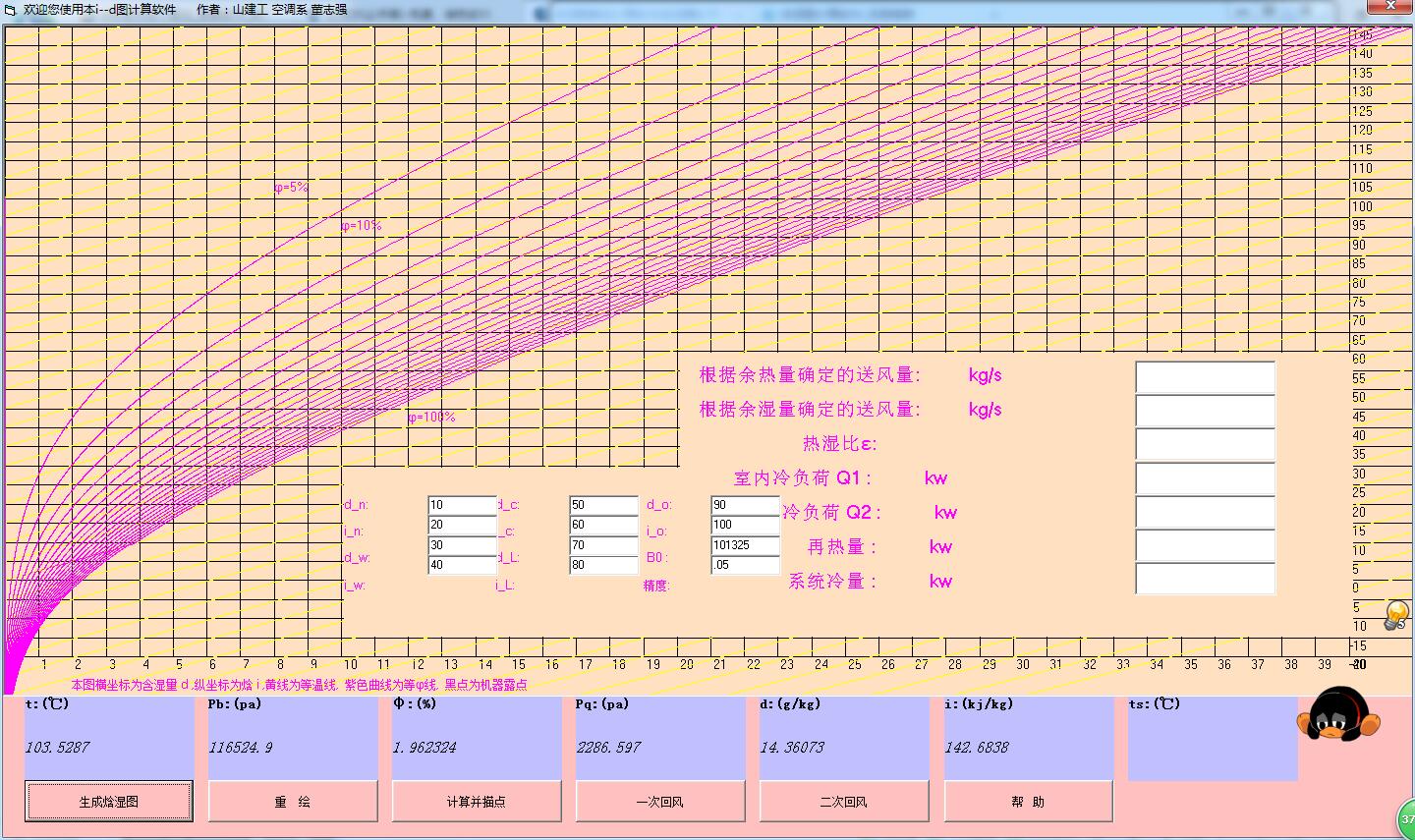This screenshot has width=1415, height=840.
Task: Click the 根据余热量确定的送风量 label
Action: click(810, 375)
